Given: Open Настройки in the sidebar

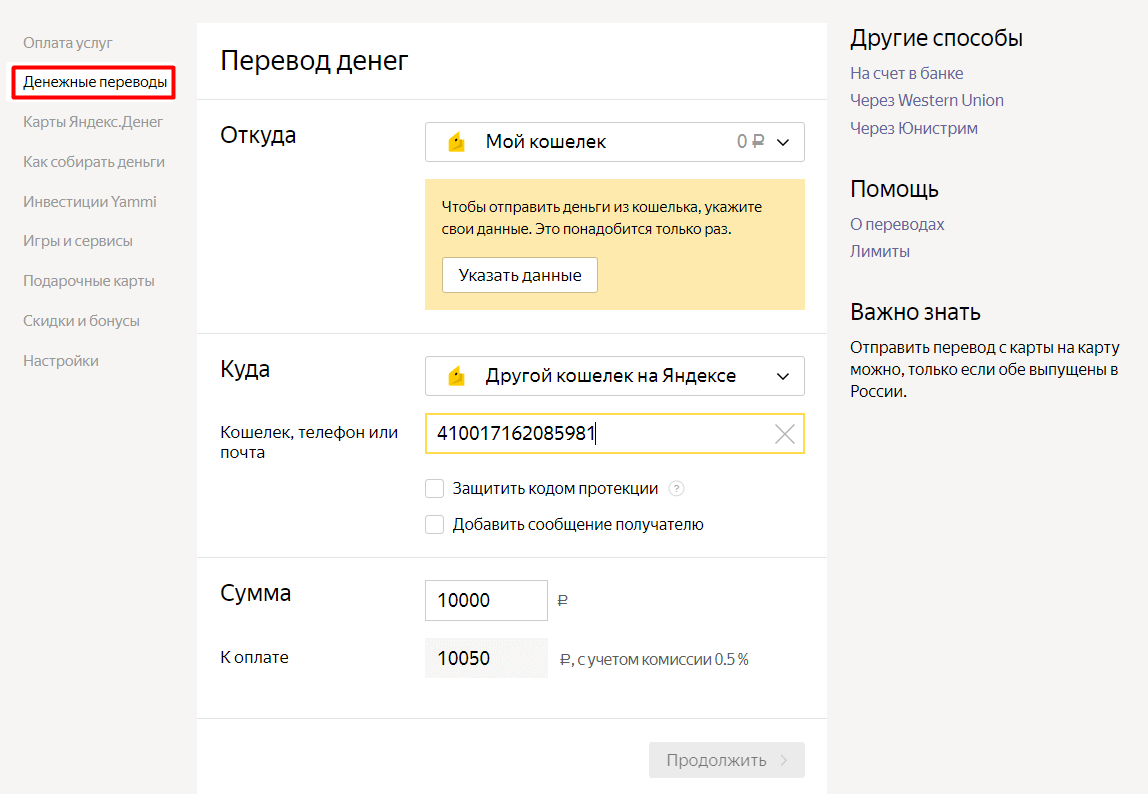Looking at the screenshot, I should pyautogui.click(x=61, y=360).
